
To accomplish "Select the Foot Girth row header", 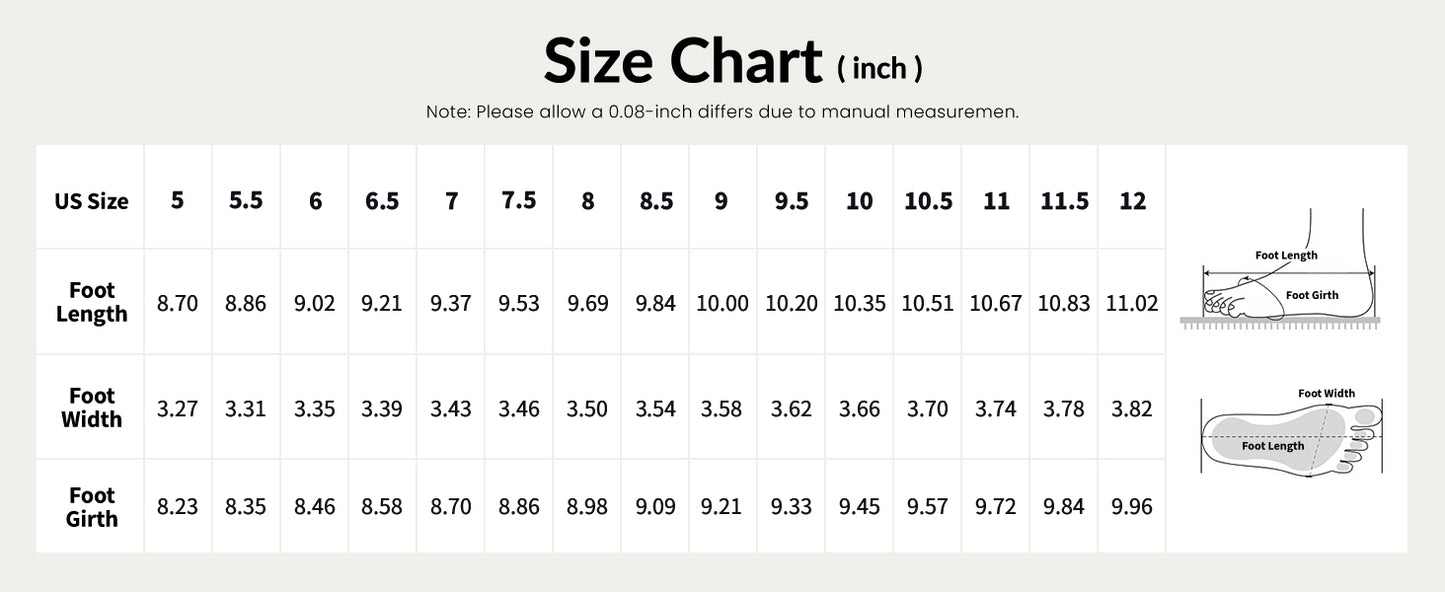I will 91,507.
